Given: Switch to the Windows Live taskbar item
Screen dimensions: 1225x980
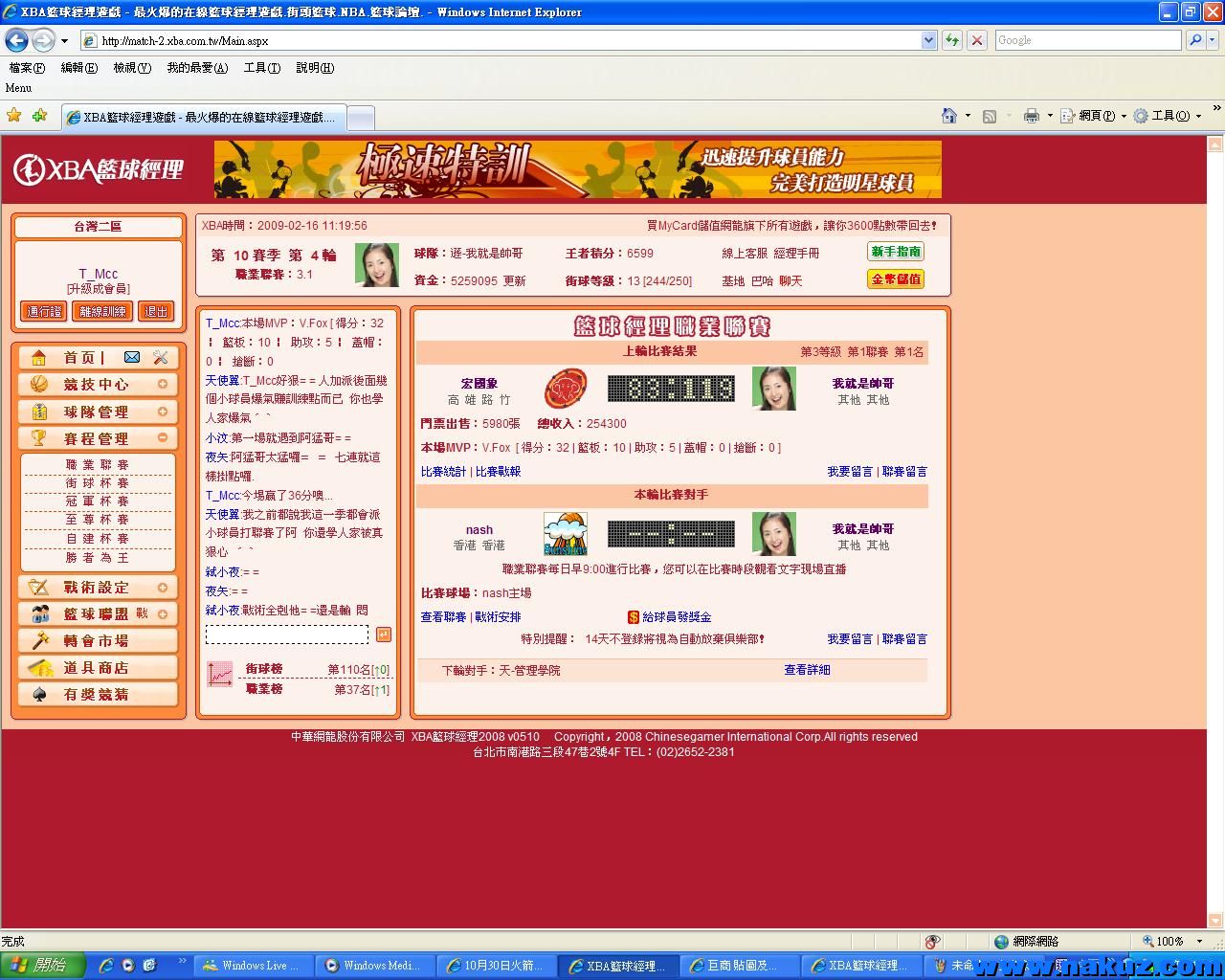Looking at the screenshot, I should (254, 966).
